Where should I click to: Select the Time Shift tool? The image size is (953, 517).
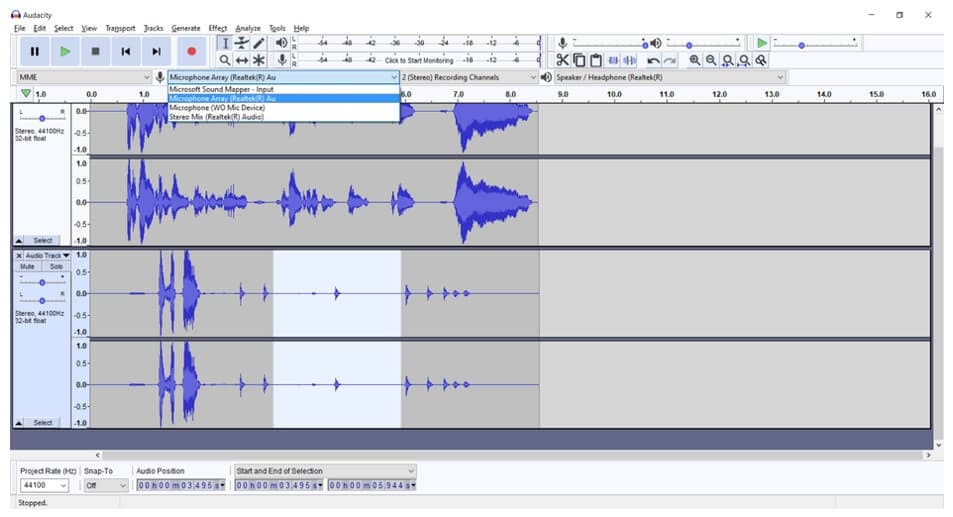coord(242,60)
